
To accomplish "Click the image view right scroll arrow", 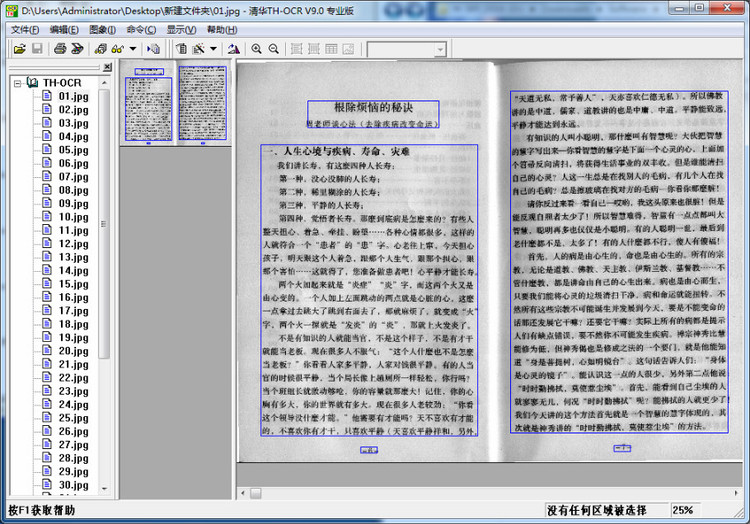I will pos(736,493).
